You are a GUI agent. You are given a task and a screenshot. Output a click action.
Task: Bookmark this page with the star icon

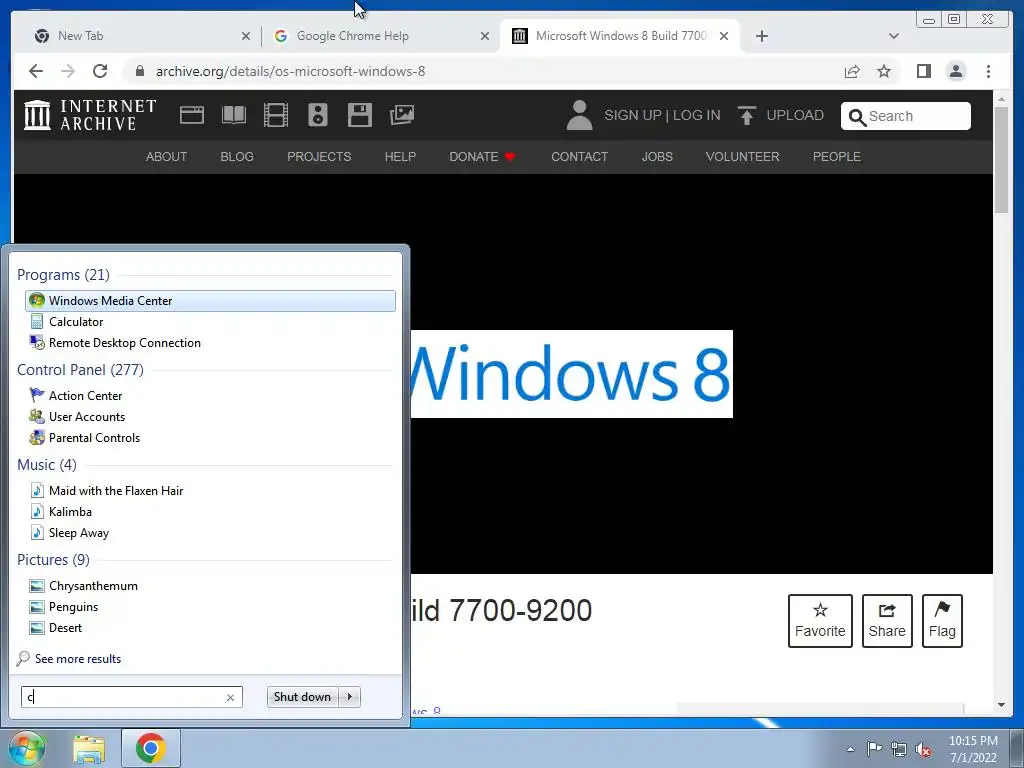coord(884,71)
